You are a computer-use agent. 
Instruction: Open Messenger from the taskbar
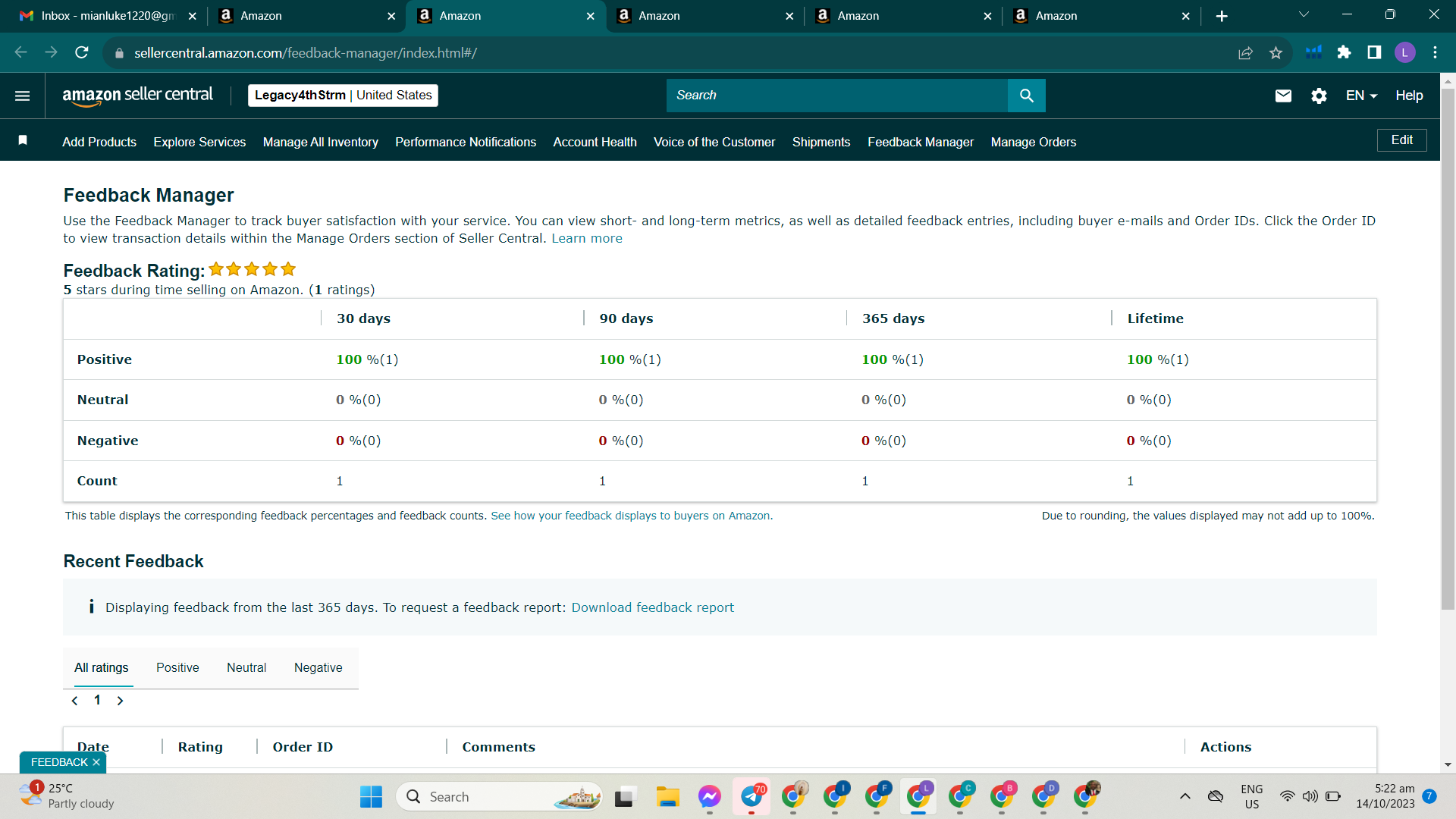[x=710, y=797]
